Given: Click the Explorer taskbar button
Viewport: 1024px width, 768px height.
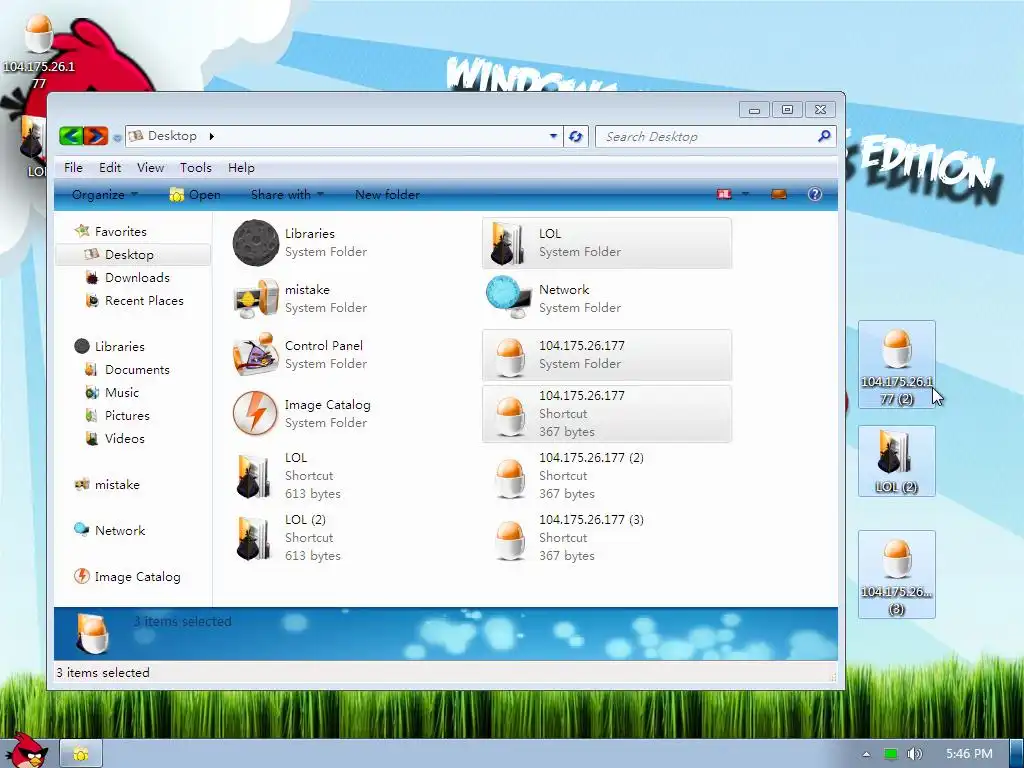Looking at the screenshot, I should pos(81,754).
